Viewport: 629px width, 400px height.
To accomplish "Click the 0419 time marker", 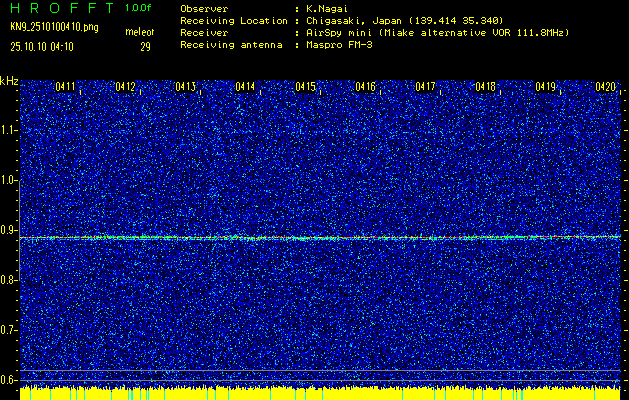I will click(x=546, y=88).
